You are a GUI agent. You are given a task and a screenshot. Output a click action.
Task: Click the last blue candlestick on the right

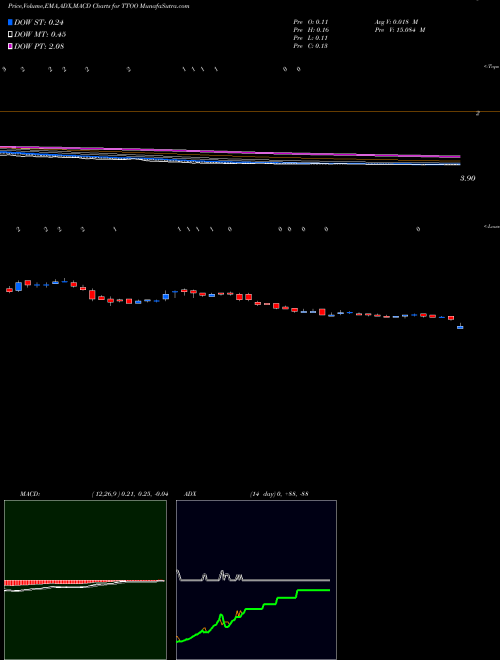pyautogui.click(x=460, y=327)
